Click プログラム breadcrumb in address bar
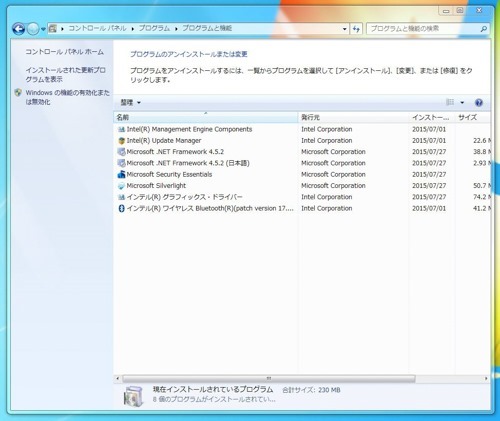500x421 pixels. 154,28
